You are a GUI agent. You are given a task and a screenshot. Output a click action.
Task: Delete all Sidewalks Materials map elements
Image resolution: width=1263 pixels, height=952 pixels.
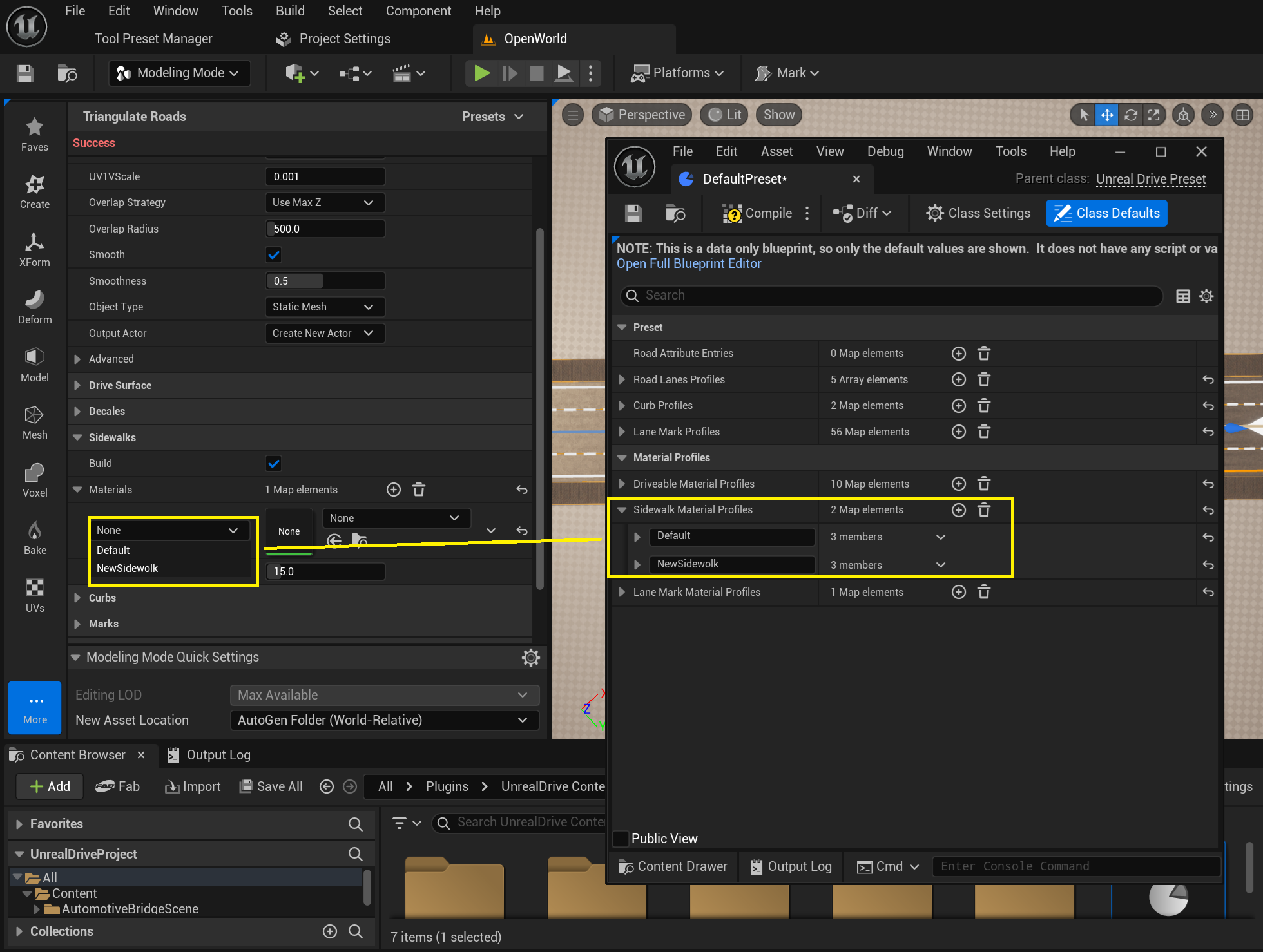[x=419, y=490]
